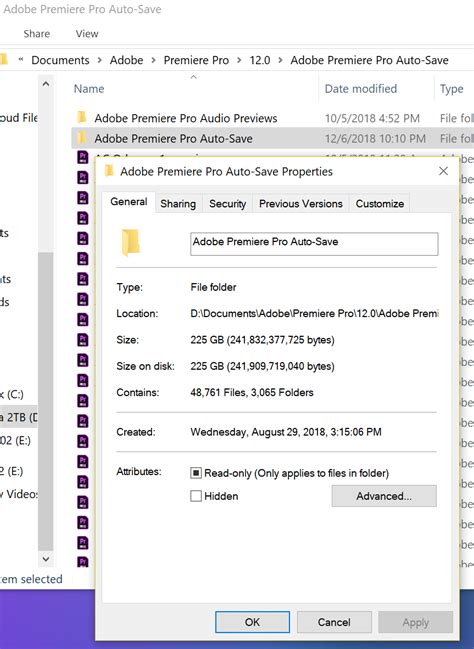The height and width of the screenshot is (649, 474).
Task: Click the Advanced... attributes button
Action: 384,496
